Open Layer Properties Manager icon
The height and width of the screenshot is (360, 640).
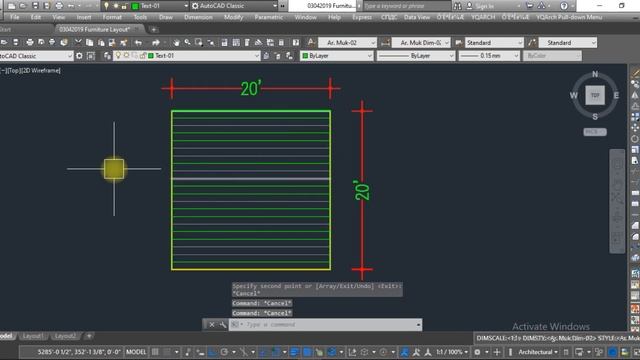coord(107,56)
